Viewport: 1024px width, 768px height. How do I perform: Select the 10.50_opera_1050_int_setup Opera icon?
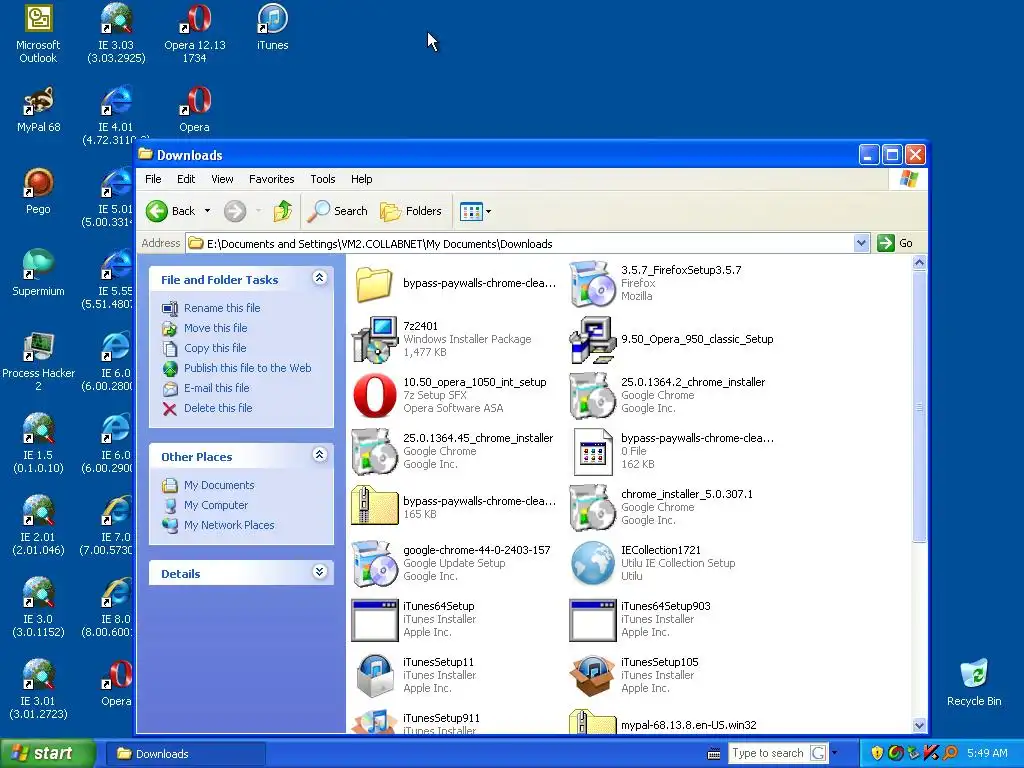coord(374,395)
